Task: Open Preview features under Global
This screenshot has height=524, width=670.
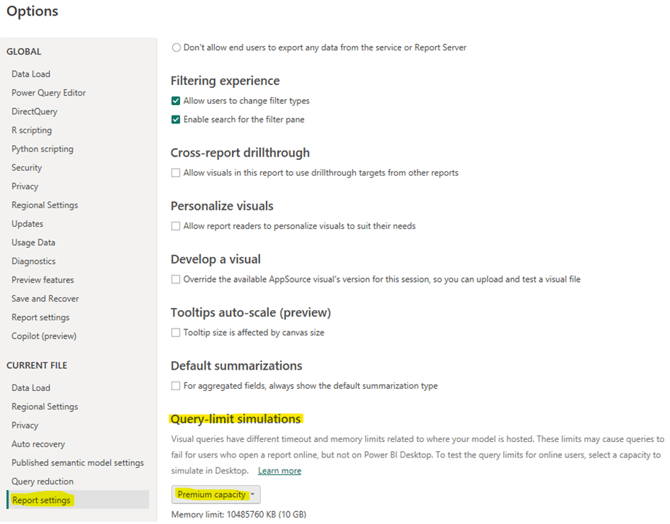Action: pyautogui.click(x=42, y=280)
